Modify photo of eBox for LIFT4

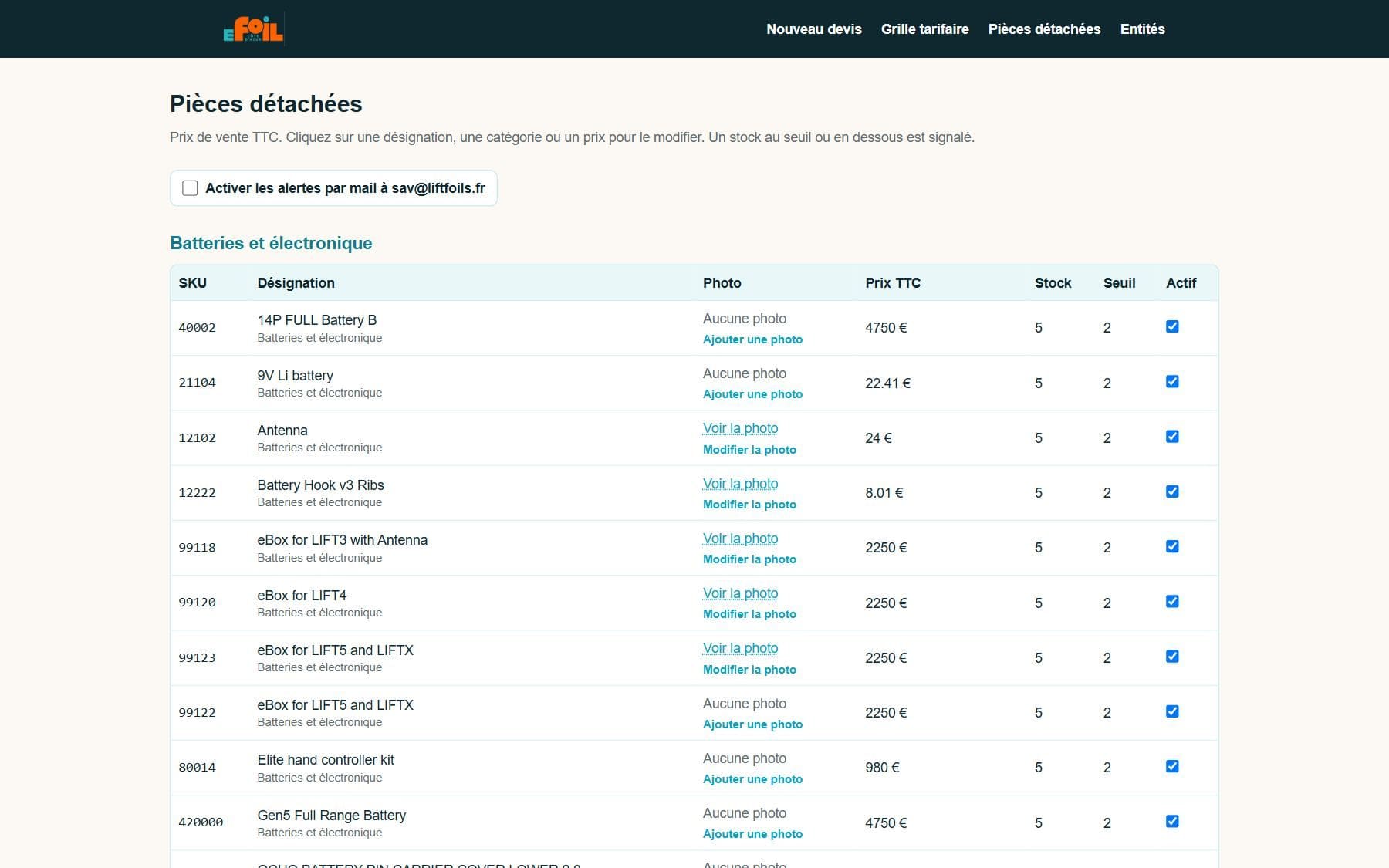coord(749,614)
